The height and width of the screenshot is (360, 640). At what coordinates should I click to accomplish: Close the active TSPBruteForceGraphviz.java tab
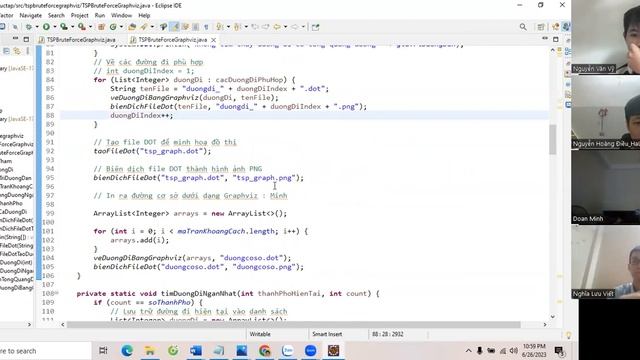[x=213, y=40]
